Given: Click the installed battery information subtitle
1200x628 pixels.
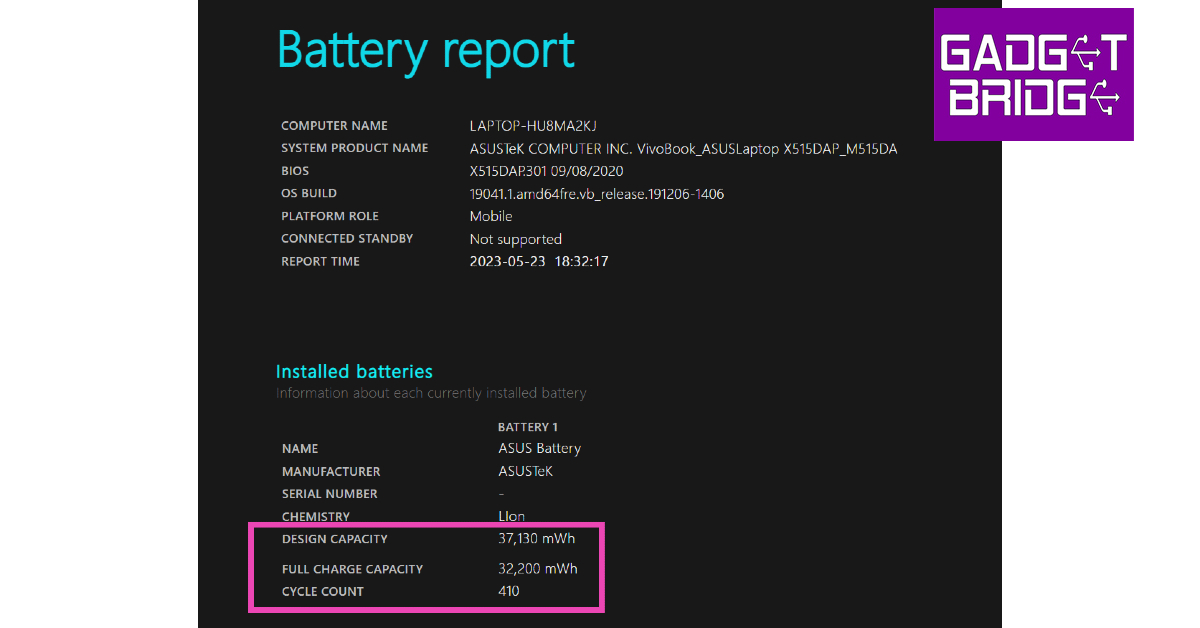Looking at the screenshot, I should (x=430, y=393).
